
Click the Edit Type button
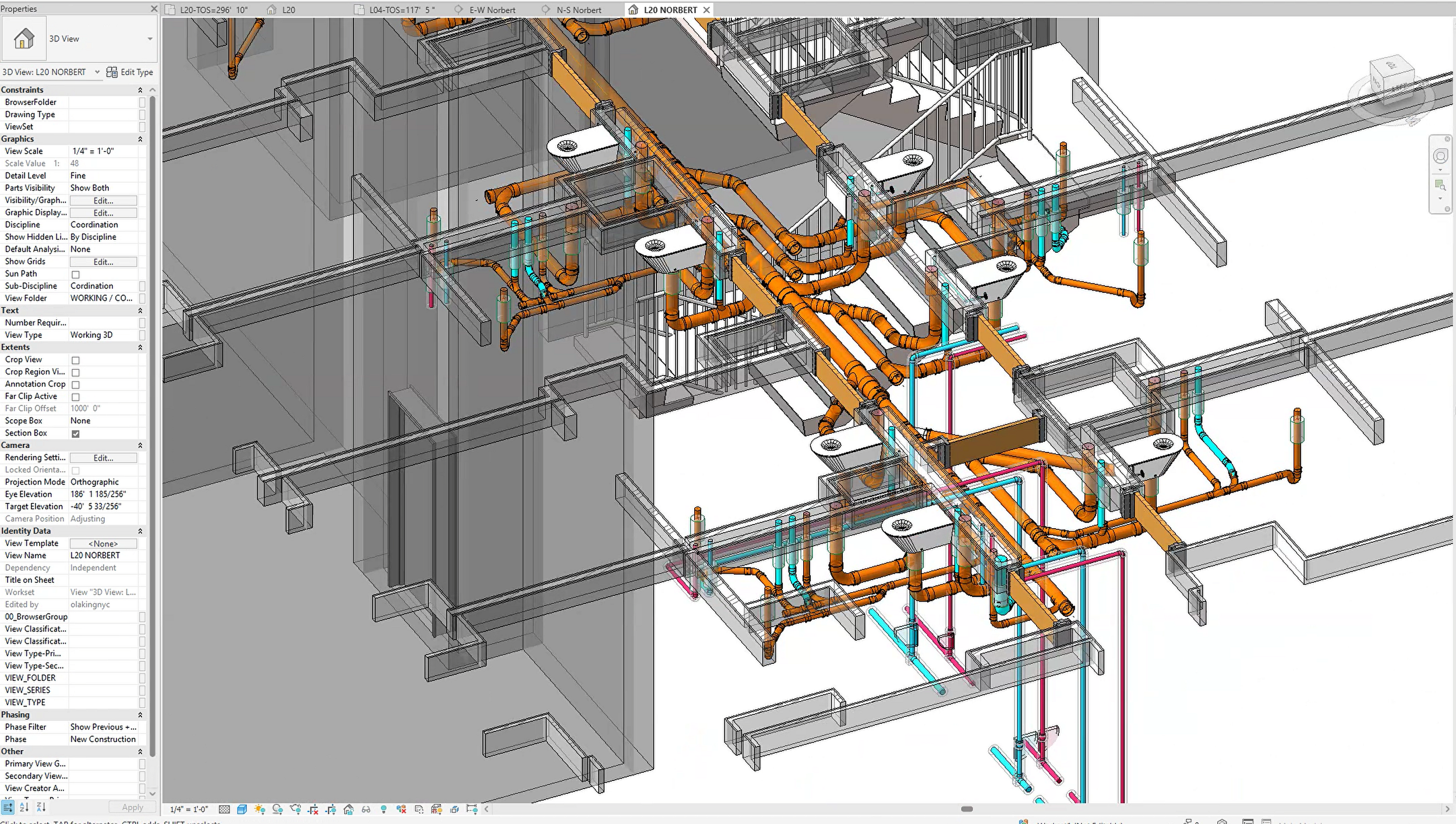click(x=130, y=72)
